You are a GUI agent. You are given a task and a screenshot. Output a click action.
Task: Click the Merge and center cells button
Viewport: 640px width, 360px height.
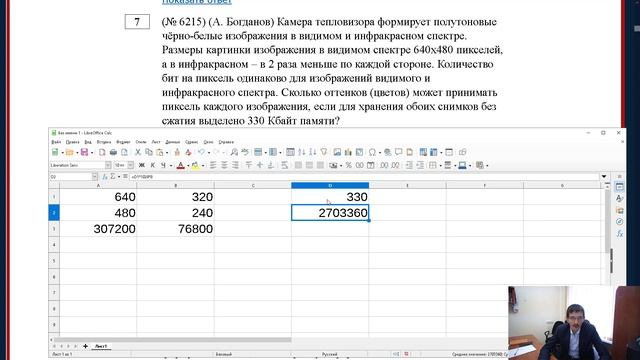click(298, 165)
